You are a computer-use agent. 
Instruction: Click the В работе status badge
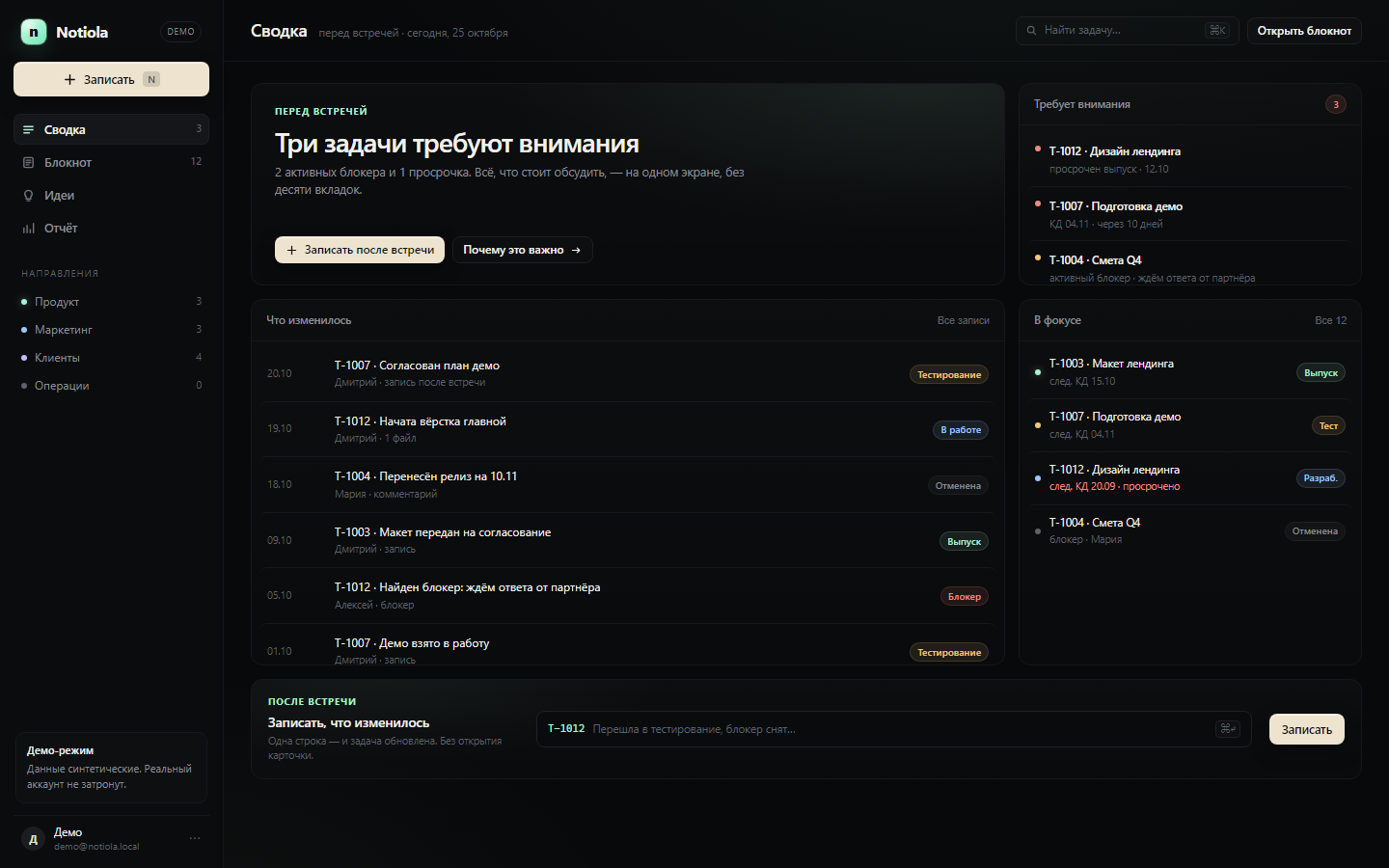coord(961,430)
